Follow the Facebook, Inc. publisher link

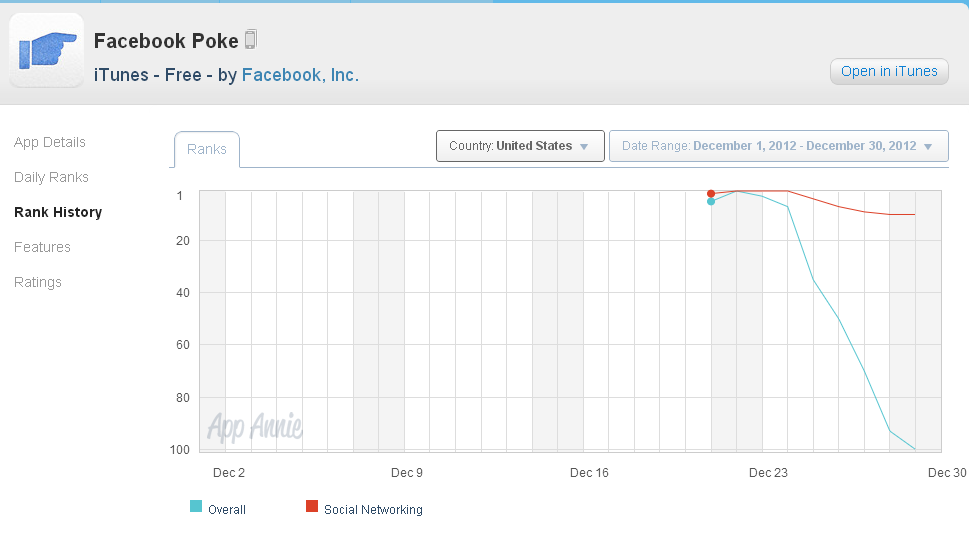point(300,75)
